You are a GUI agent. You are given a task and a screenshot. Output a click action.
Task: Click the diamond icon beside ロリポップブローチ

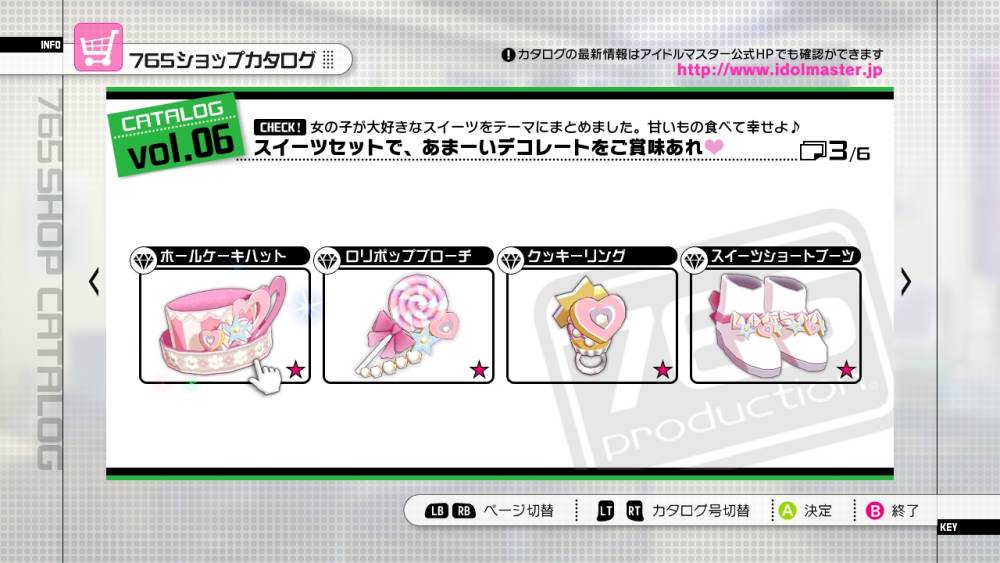coord(327,261)
